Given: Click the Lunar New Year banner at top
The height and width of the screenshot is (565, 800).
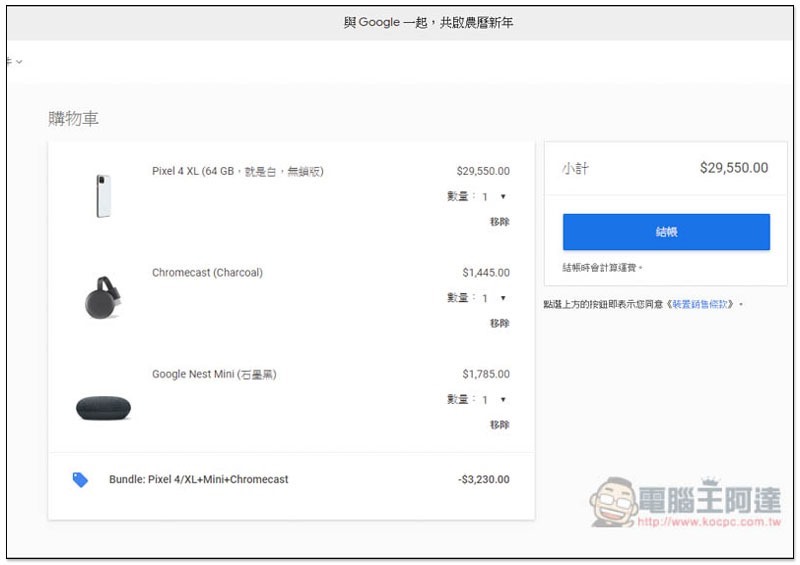Looking at the screenshot, I should coord(428,22).
